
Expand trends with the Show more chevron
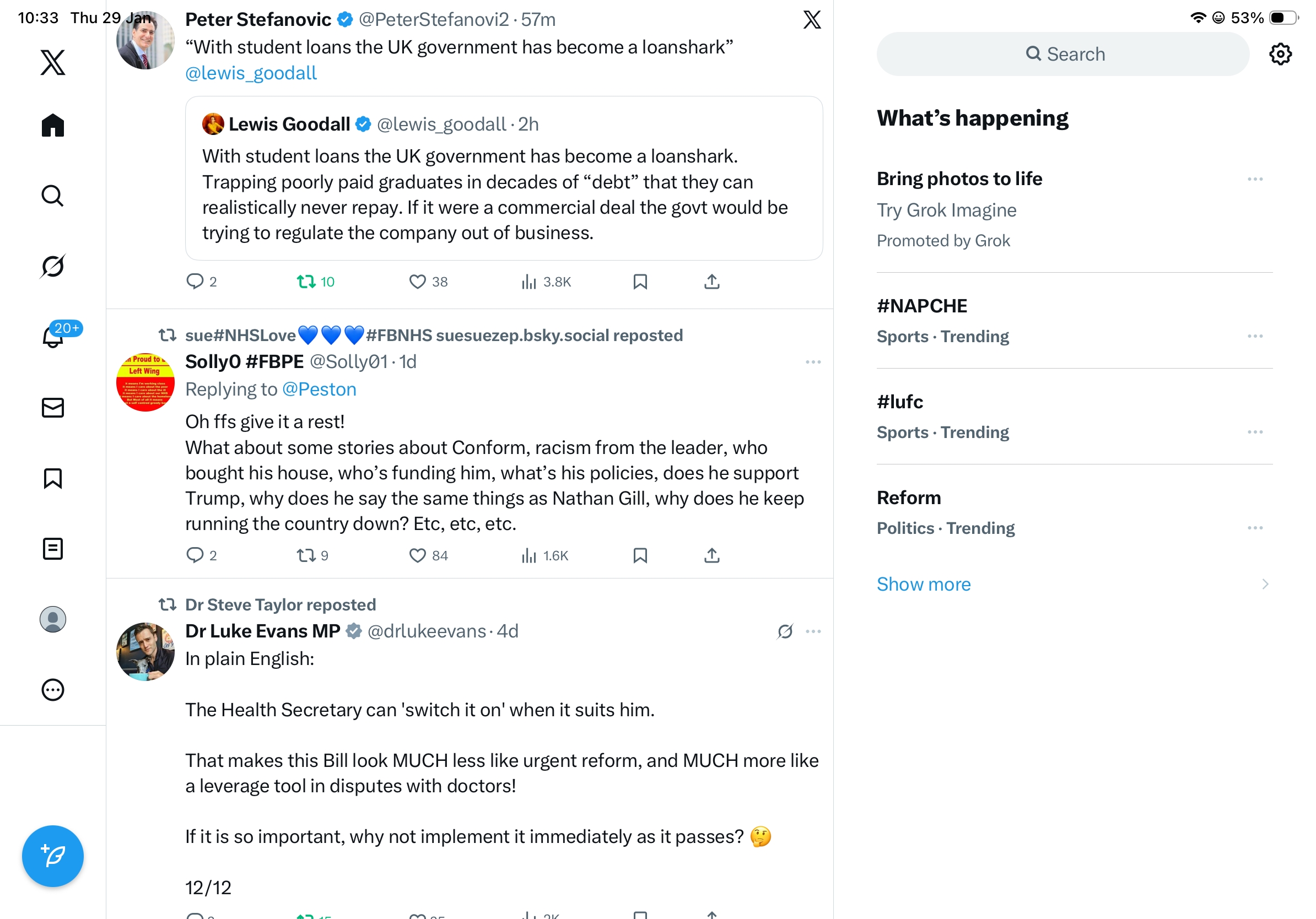point(1264,584)
